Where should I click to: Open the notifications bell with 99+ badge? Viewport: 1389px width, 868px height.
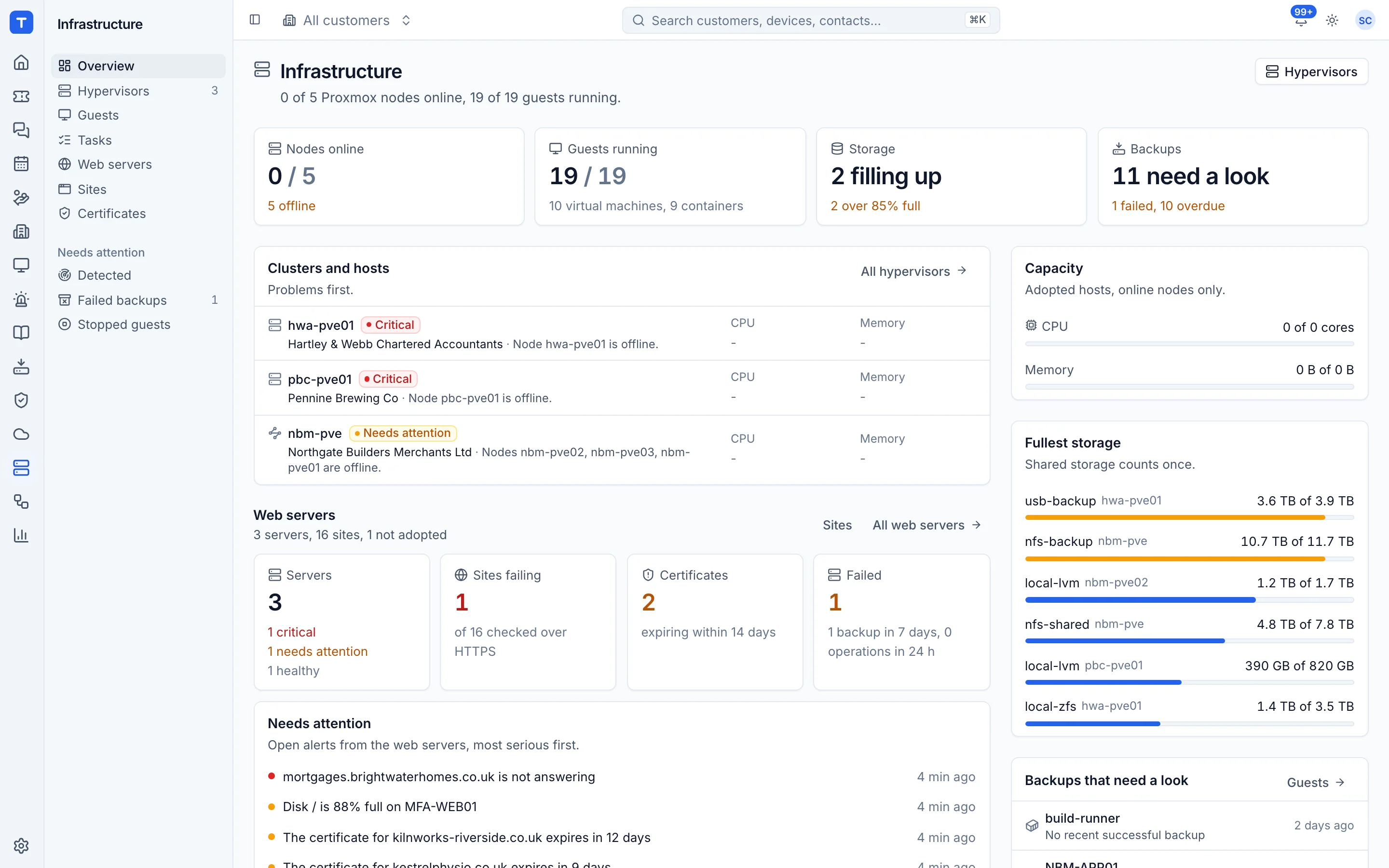click(x=1301, y=20)
